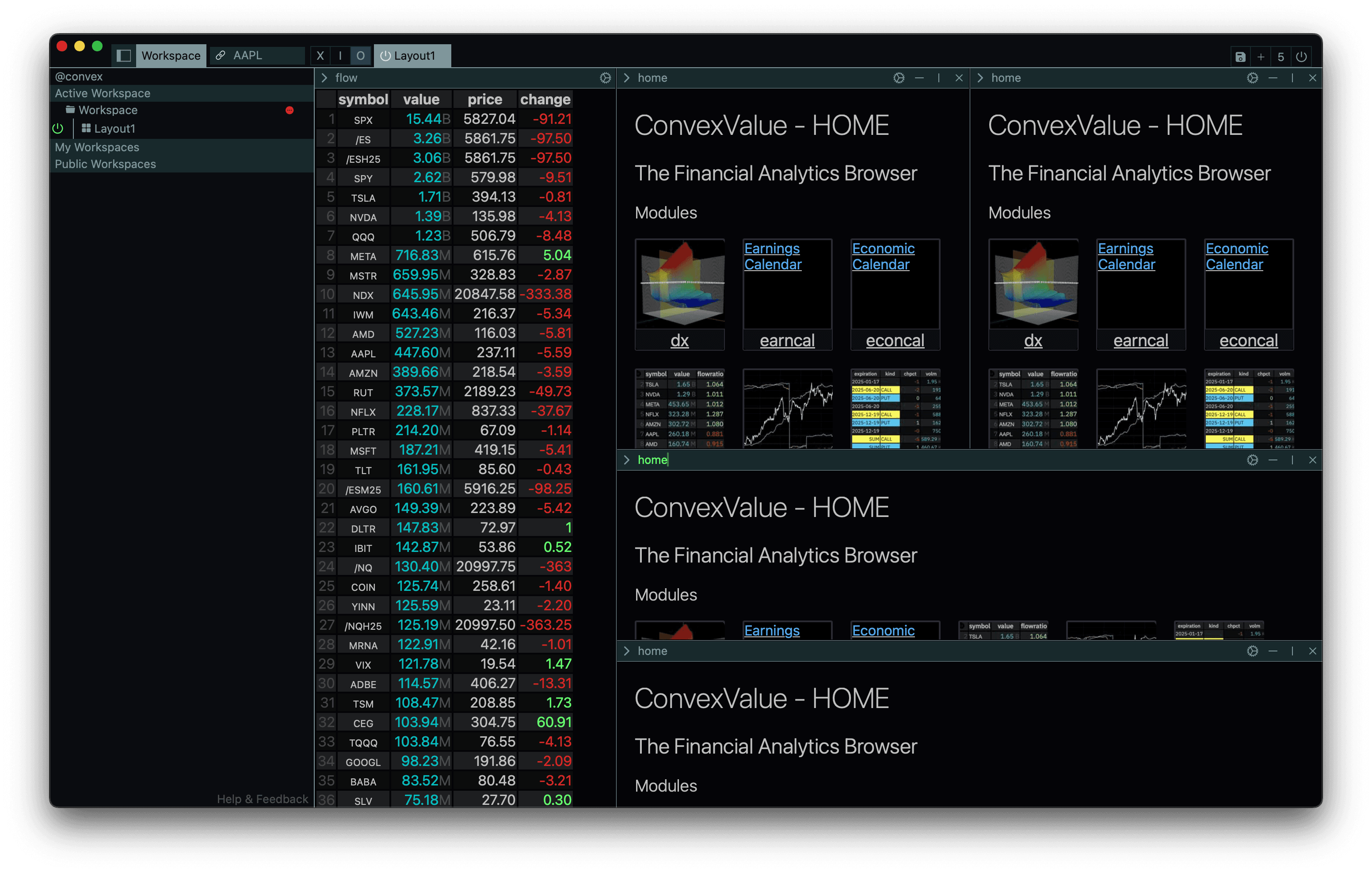The image size is (1372, 873).
Task: Toggle the sidebar panel icon beside Workspace tab
Action: click(124, 55)
